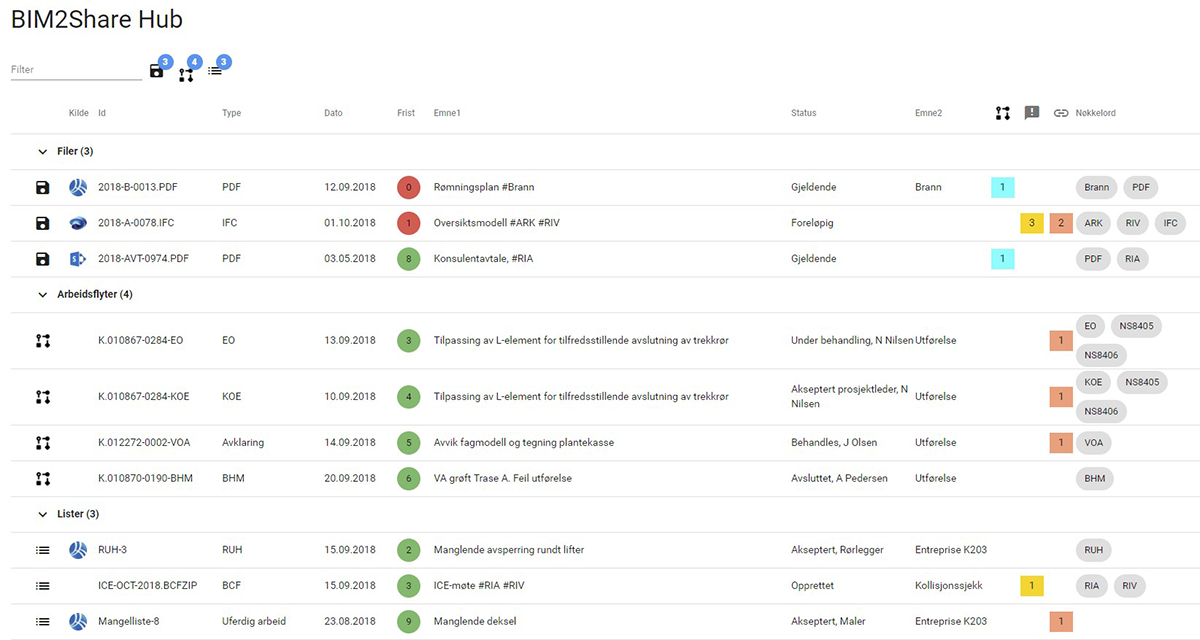This screenshot has width=1200, height=640.
Task: Click the BHM keyword chip
Action: 1095,478
